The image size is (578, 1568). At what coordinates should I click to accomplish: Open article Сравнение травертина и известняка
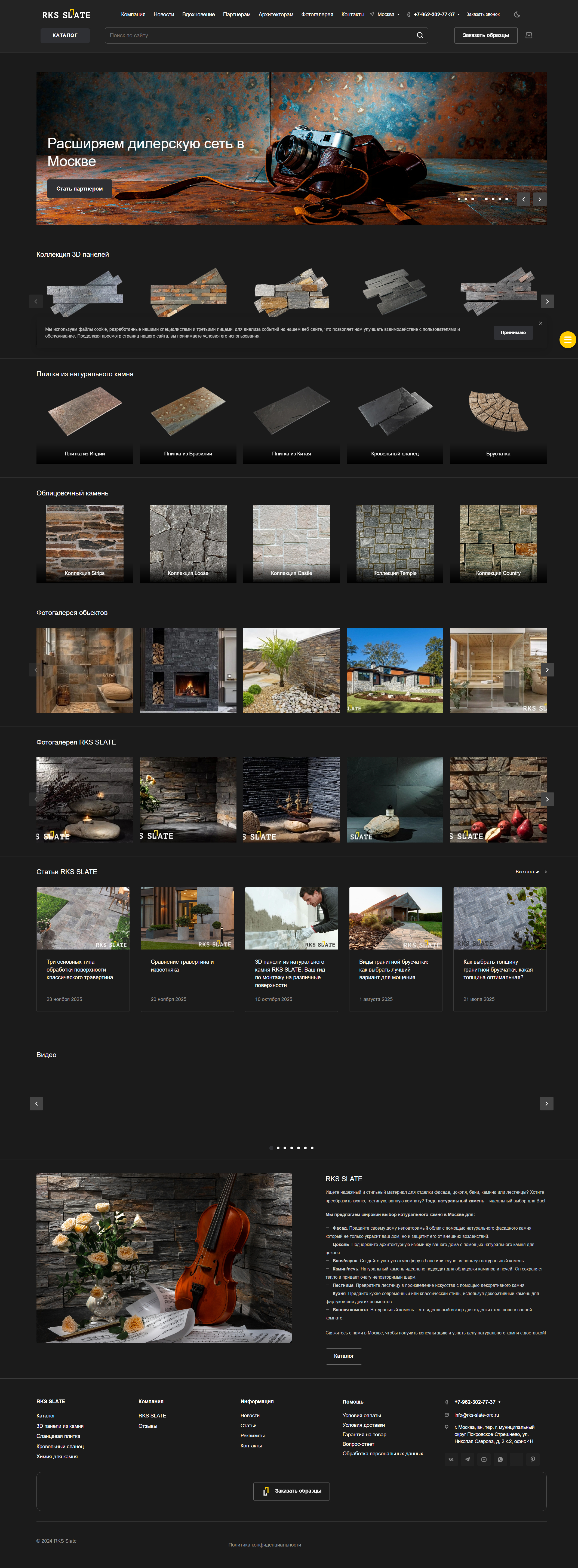pyautogui.click(x=187, y=949)
